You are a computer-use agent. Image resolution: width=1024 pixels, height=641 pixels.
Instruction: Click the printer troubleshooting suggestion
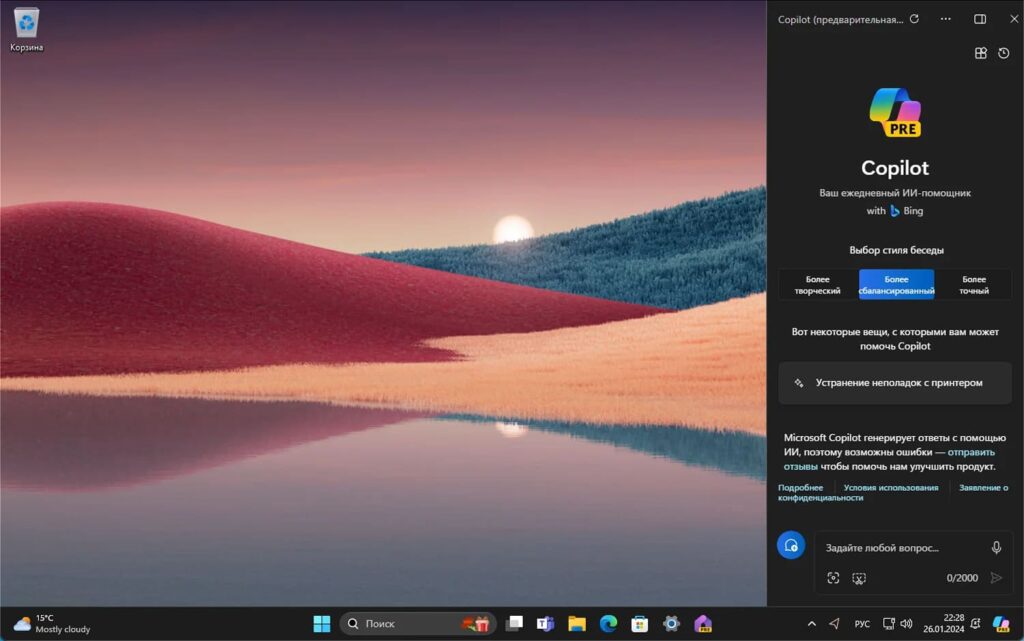895,383
